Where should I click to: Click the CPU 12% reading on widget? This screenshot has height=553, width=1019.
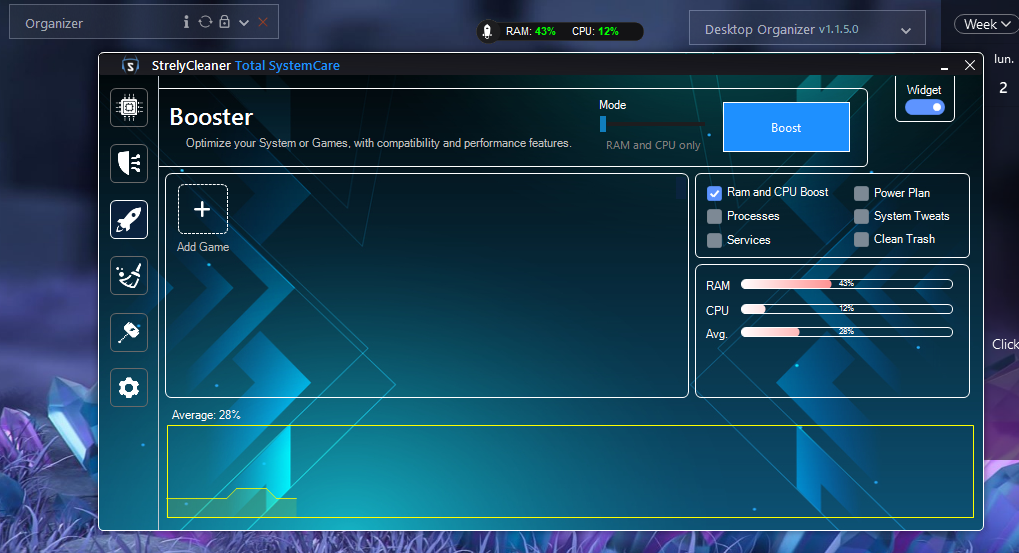coord(595,31)
